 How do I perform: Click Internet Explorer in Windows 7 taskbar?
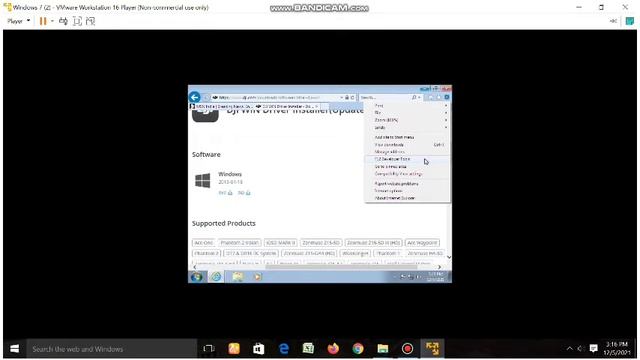pyautogui.click(x=216, y=277)
